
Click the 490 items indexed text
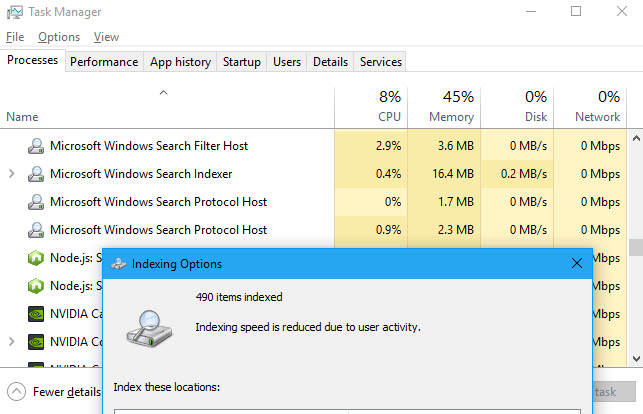coord(239,297)
